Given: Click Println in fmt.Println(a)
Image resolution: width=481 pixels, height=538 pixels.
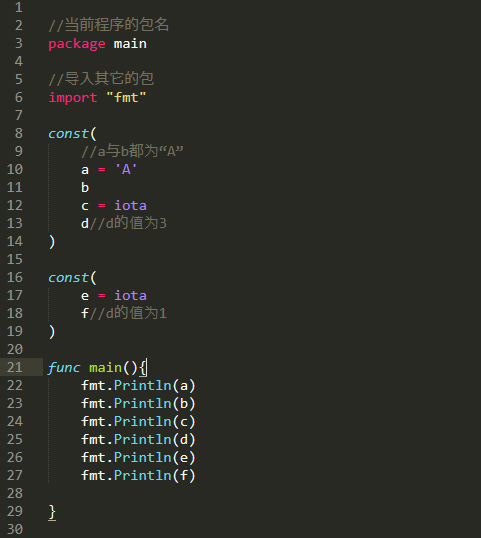Looking at the screenshot, I should [143, 385].
